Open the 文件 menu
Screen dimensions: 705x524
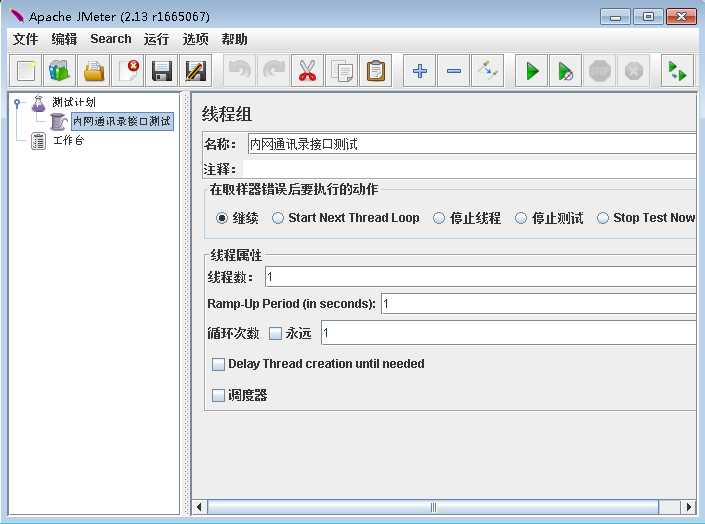pos(25,39)
